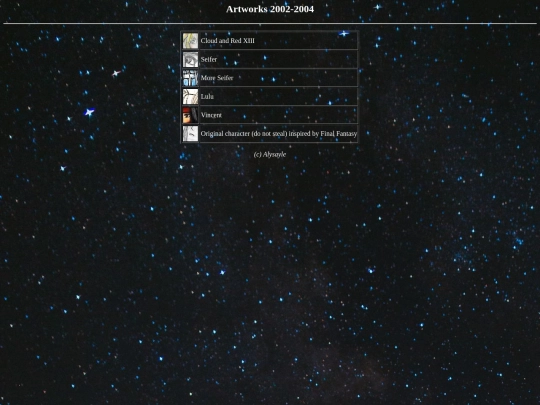
Task: Open the Cloud and Red XIII thumbnail
Action: [x=190, y=41]
